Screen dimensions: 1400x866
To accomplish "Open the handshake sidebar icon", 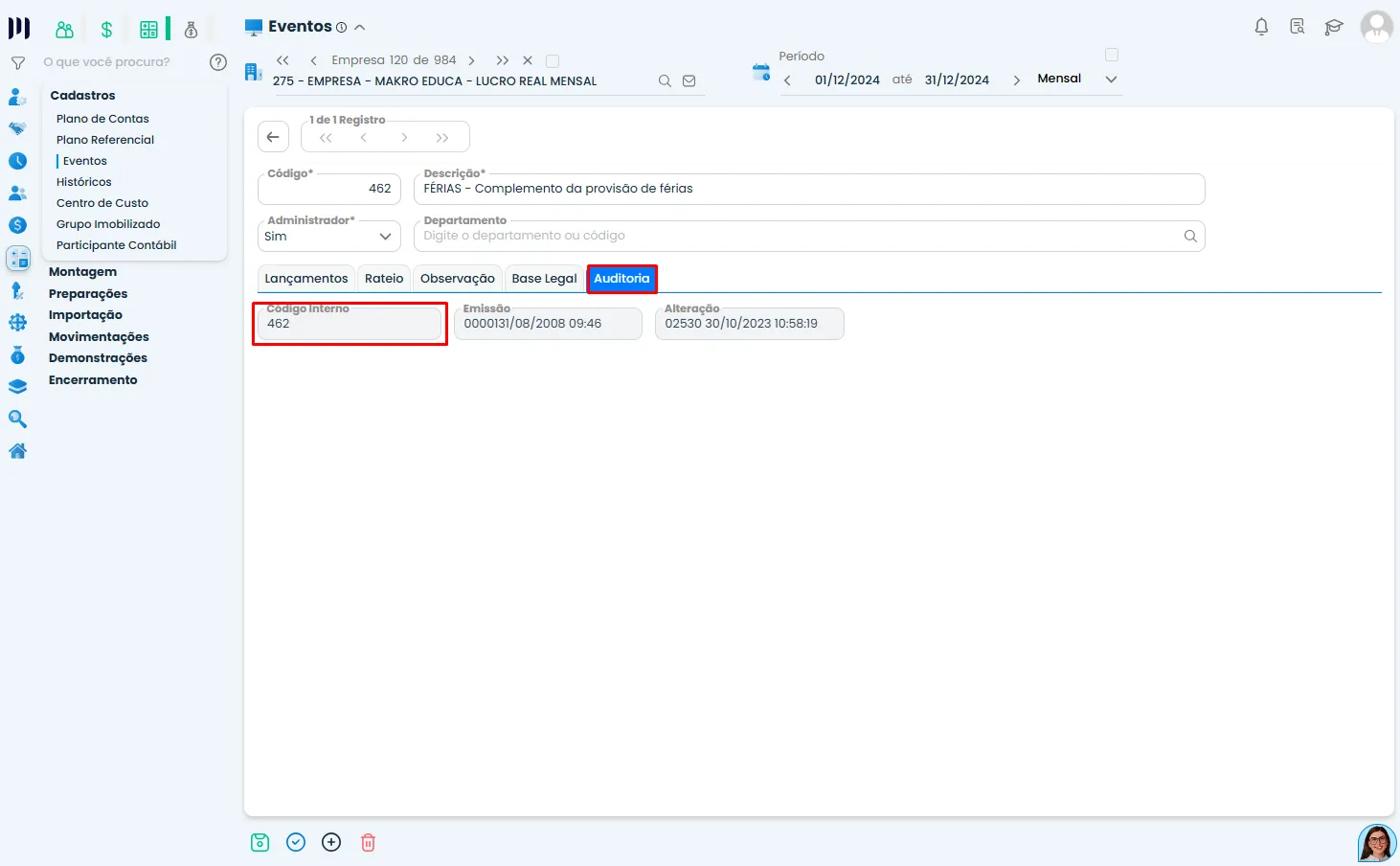I will click(x=17, y=128).
